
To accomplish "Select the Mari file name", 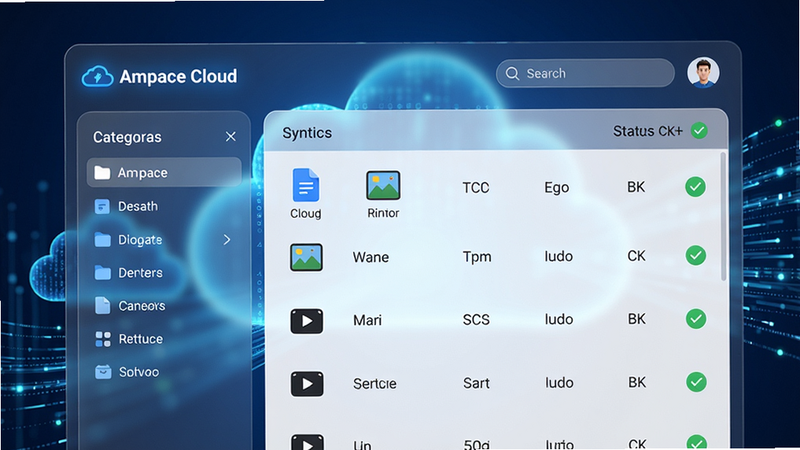I will pyautogui.click(x=367, y=320).
